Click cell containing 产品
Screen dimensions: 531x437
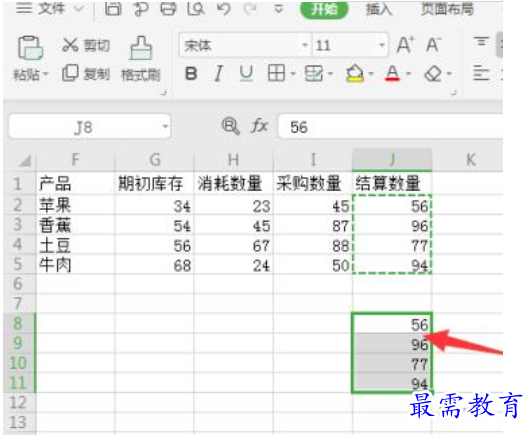tap(75, 183)
